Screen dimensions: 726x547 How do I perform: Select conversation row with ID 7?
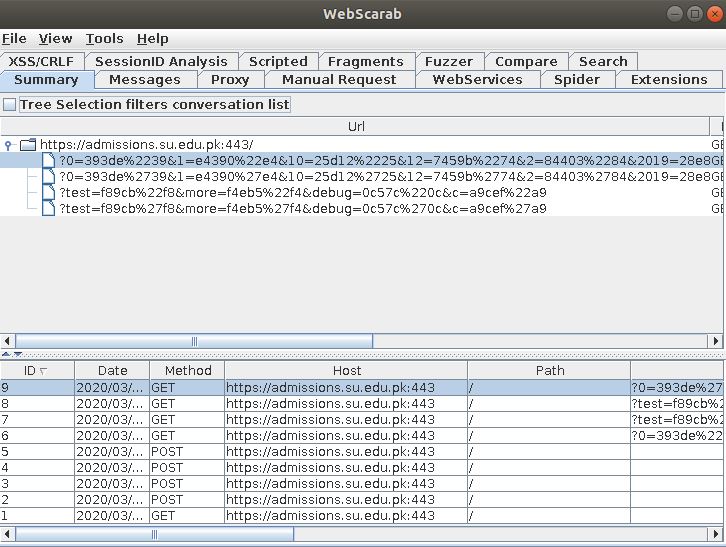[x=362, y=420]
